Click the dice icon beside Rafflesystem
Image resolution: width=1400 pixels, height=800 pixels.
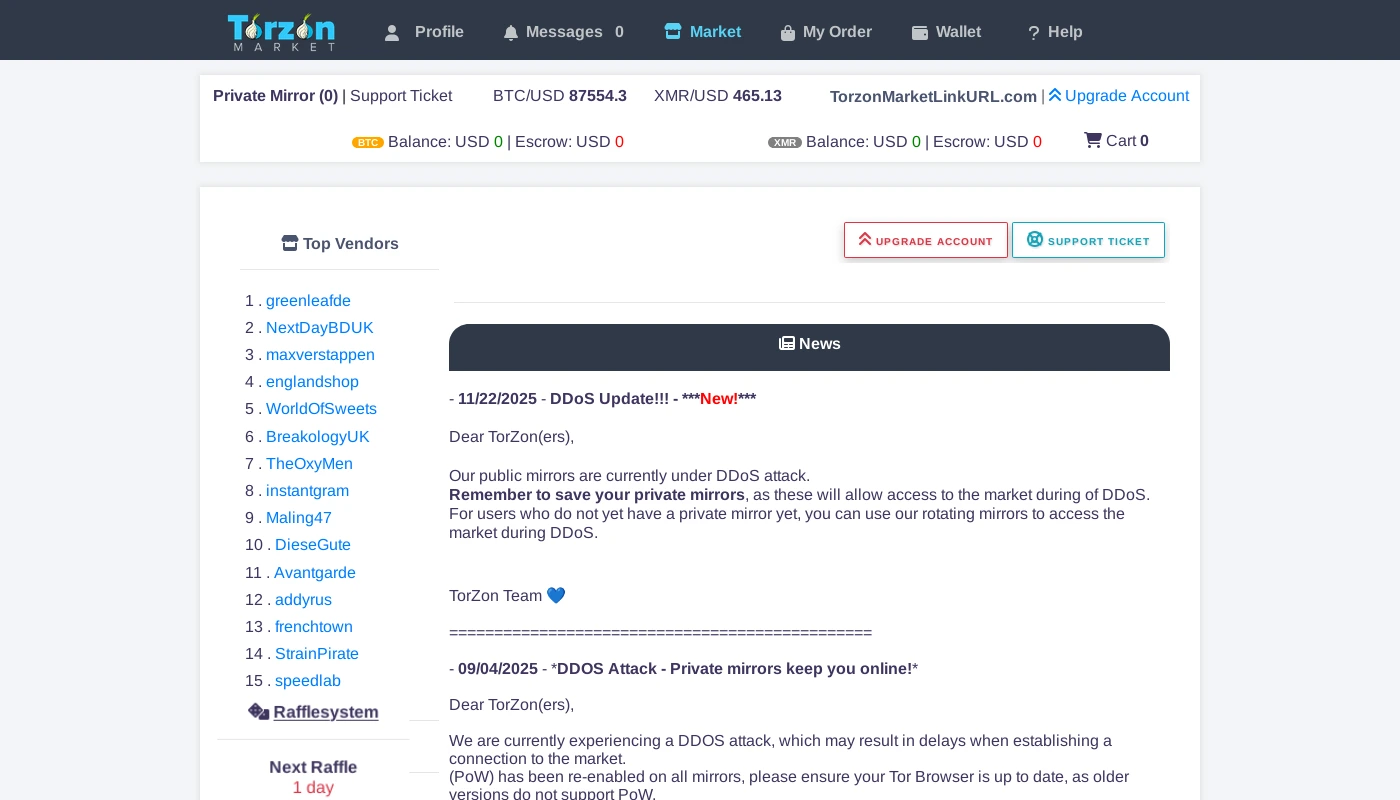click(258, 711)
